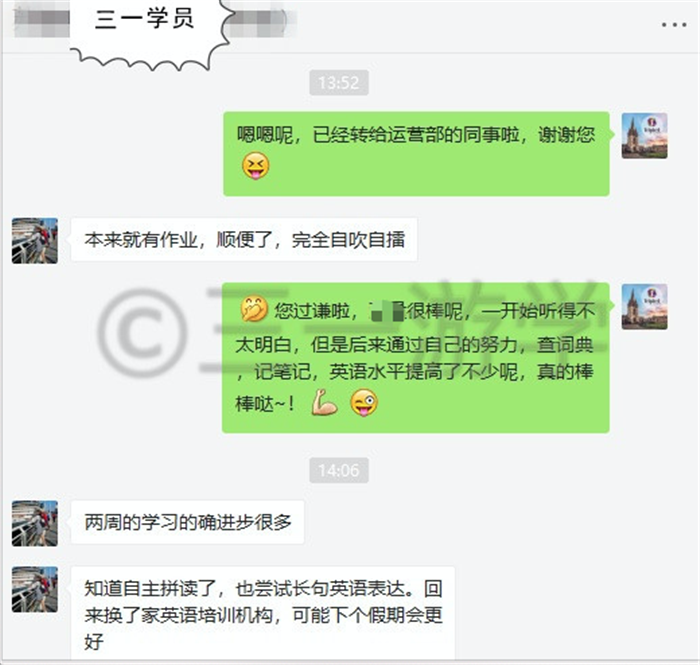Click the squinting tongue-out emoji in first green bubble
Viewport: 700px width, 665px height.
coord(255,166)
